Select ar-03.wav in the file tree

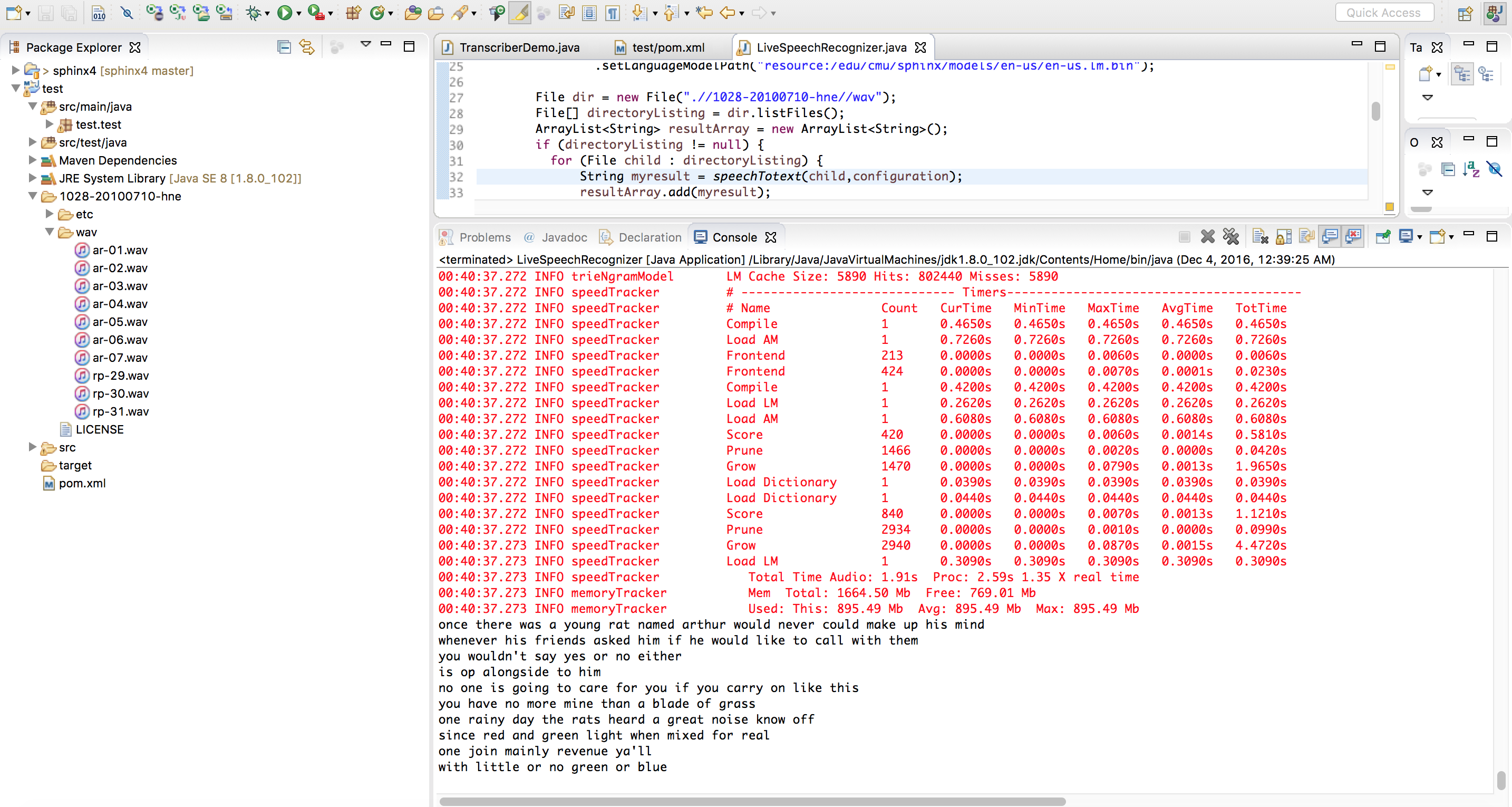point(120,286)
